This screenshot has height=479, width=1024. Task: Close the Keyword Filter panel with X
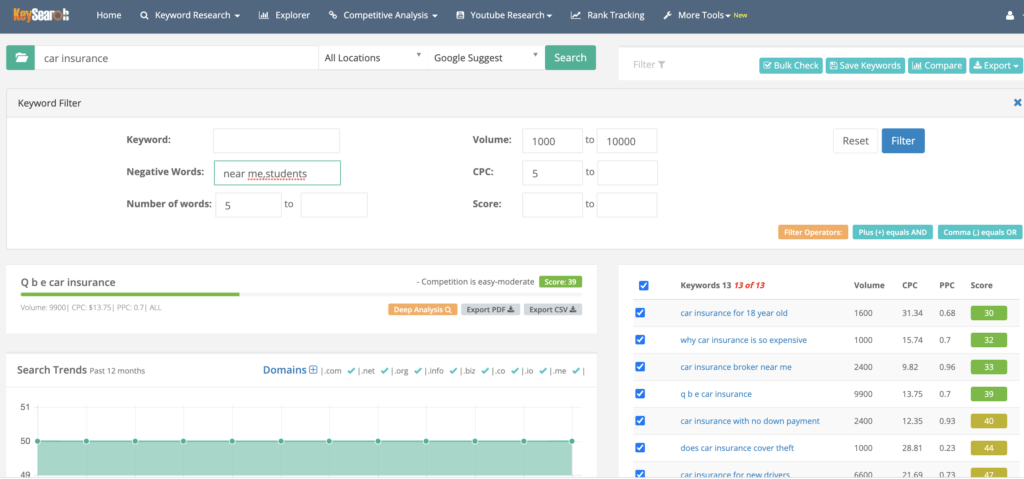1017,103
